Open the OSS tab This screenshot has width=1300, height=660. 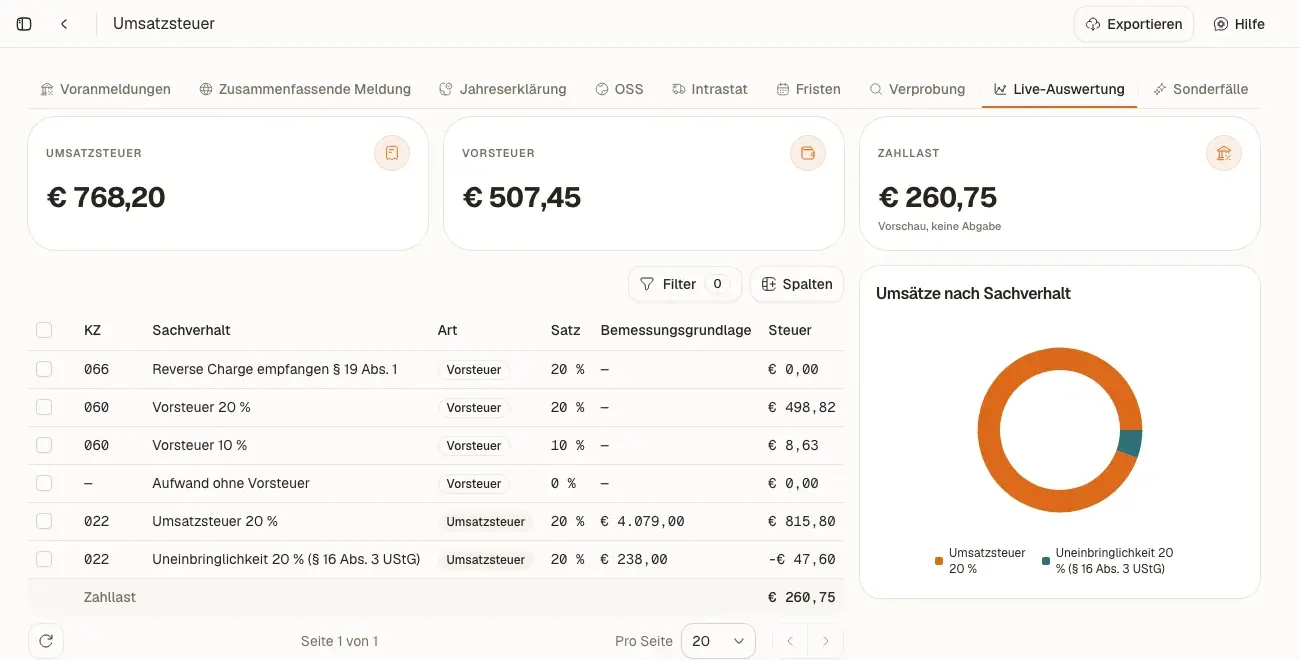click(619, 89)
